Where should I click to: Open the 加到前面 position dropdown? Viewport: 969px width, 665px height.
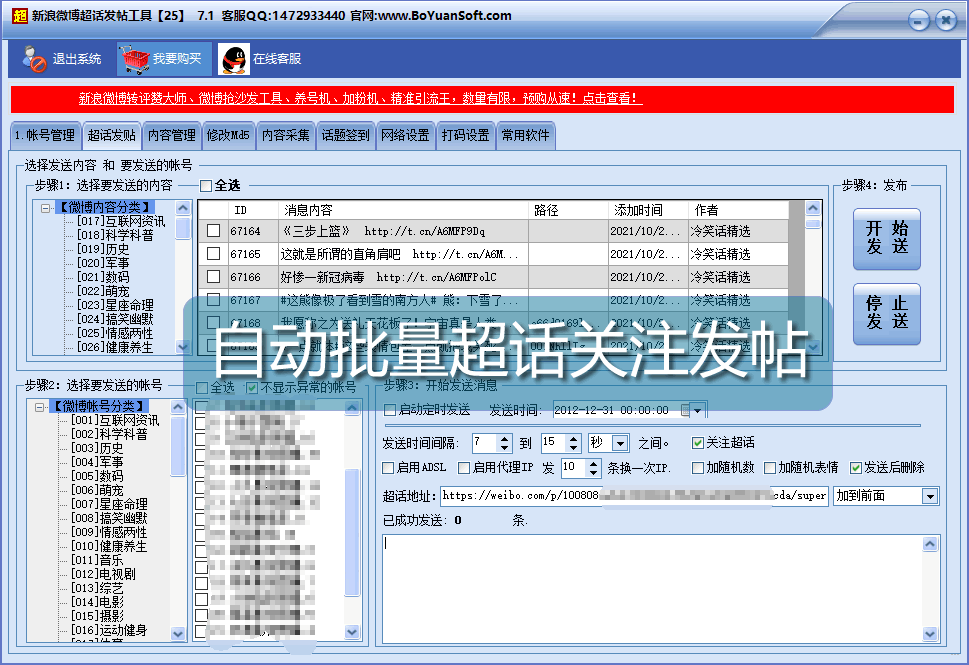(929, 496)
